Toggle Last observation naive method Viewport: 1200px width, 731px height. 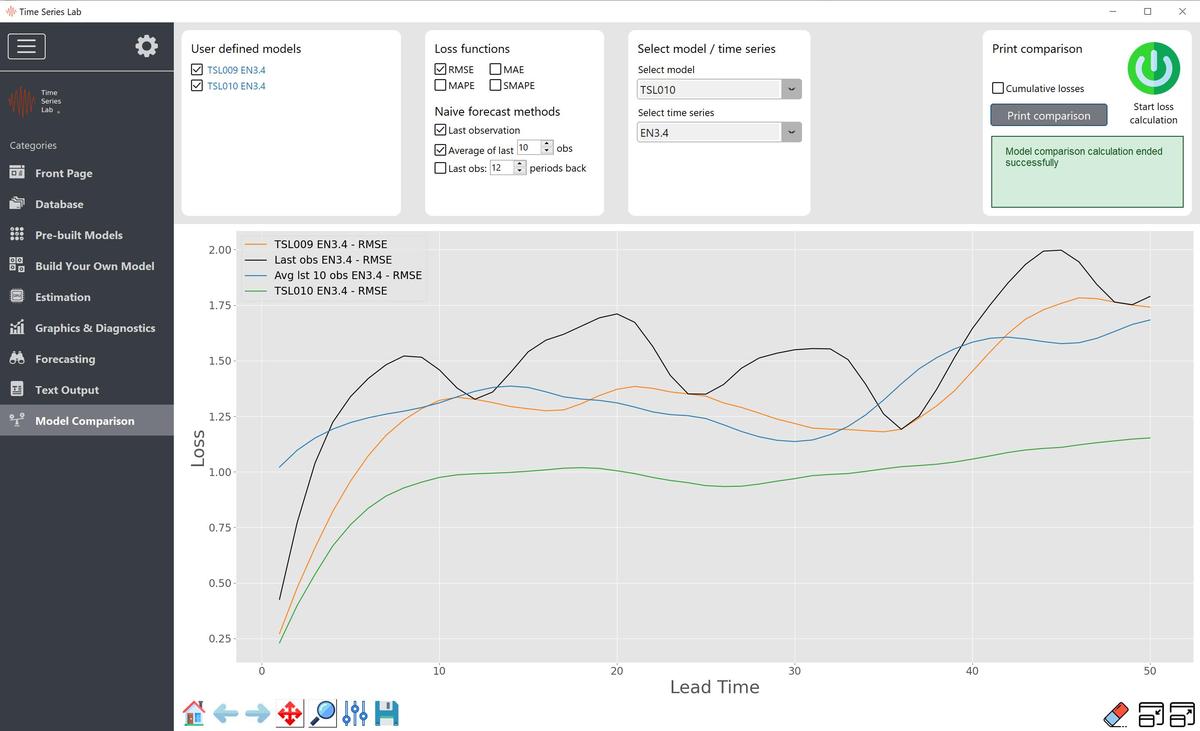click(441, 130)
